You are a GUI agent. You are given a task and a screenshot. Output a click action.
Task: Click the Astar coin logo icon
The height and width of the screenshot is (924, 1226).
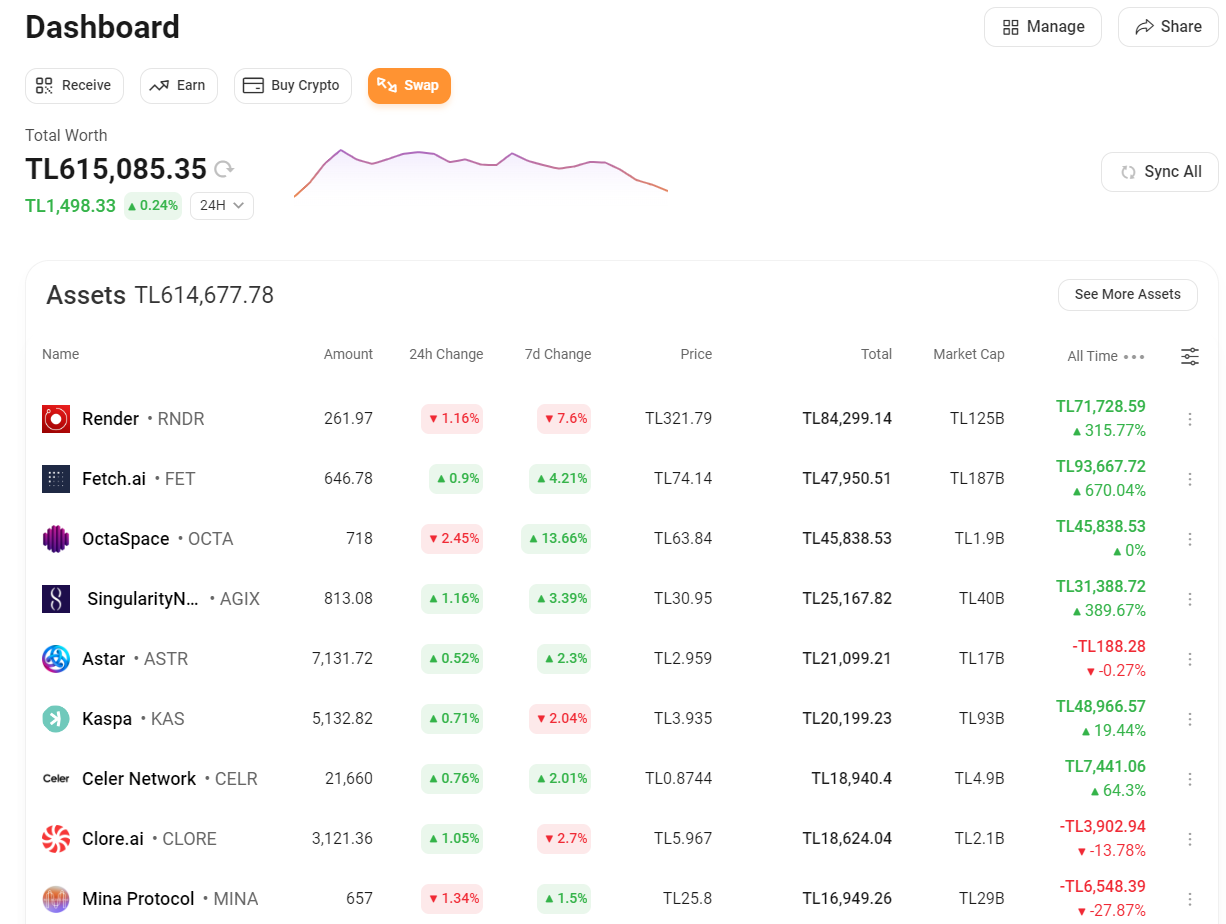[x=56, y=659]
